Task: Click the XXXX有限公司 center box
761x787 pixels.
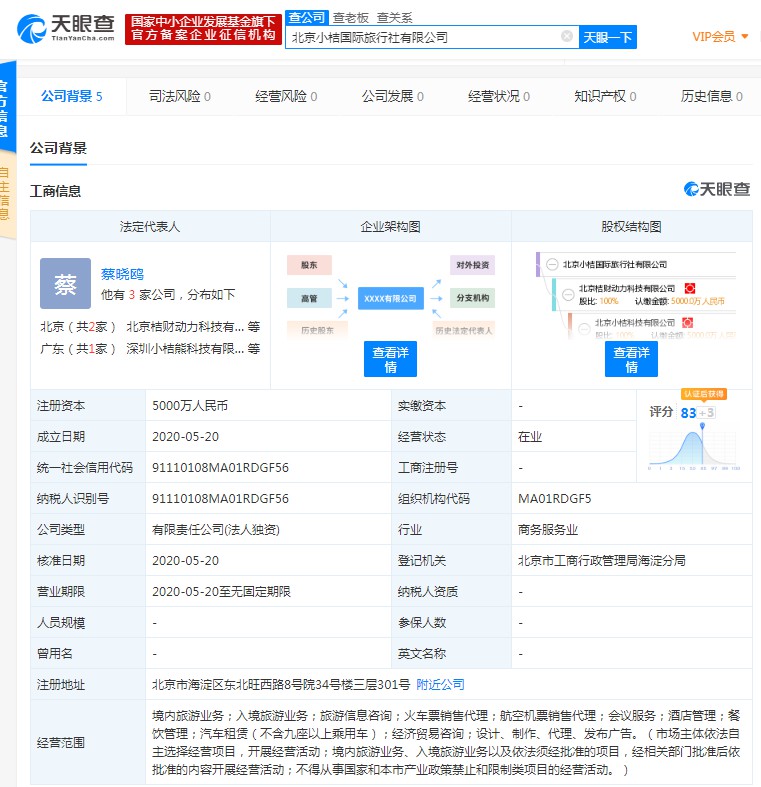Action: pyautogui.click(x=391, y=298)
